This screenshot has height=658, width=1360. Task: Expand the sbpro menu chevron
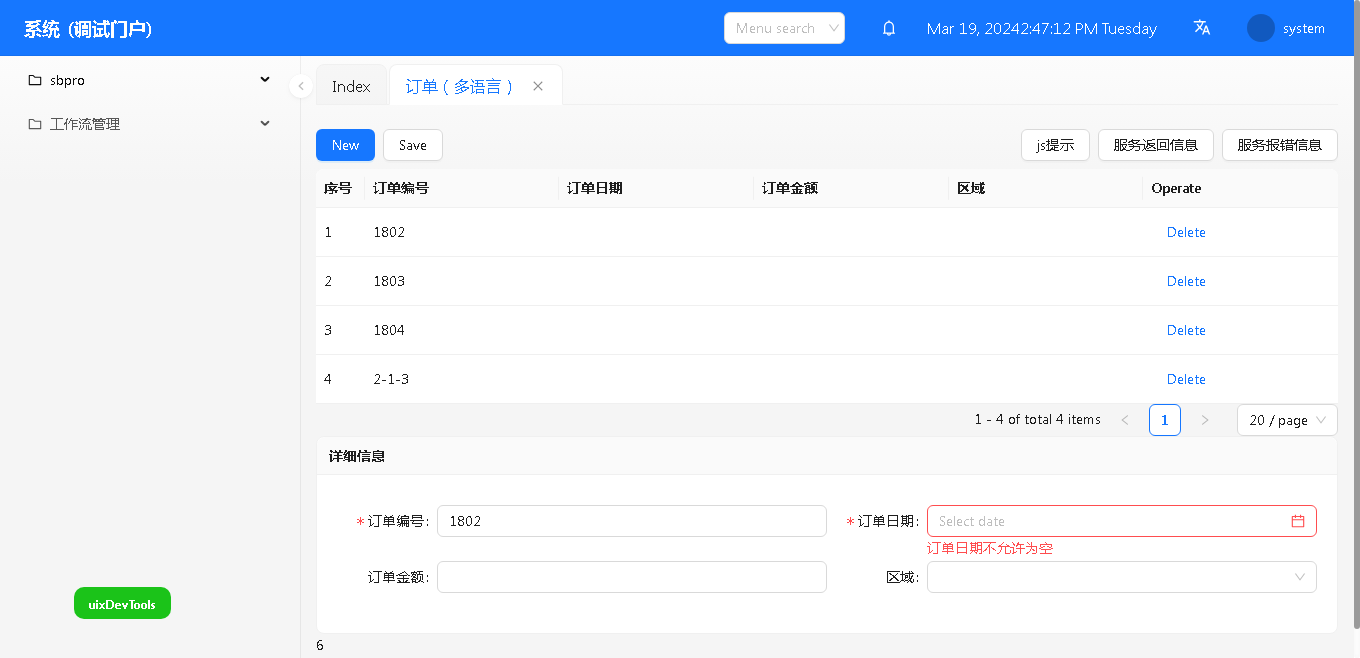pyautogui.click(x=265, y=80)
